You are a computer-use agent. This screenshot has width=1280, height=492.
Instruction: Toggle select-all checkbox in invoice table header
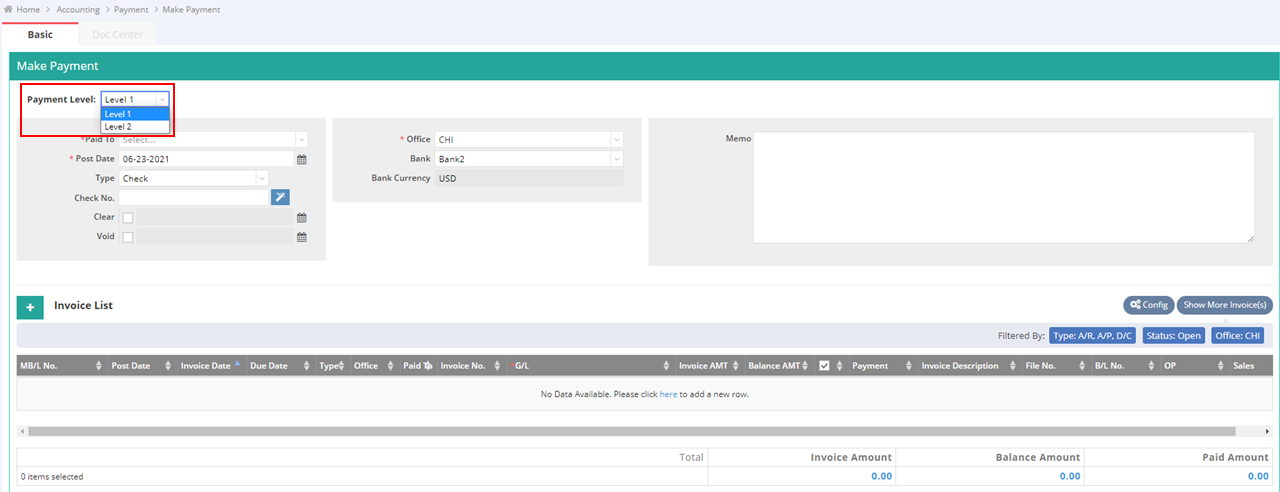tap(824, 366)
